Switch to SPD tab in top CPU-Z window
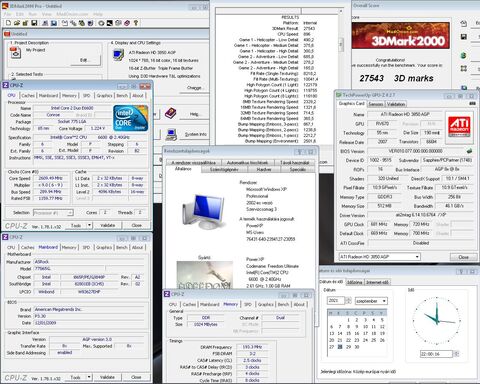The height and width of the screenshot is (384, 480). click(86, 96)
